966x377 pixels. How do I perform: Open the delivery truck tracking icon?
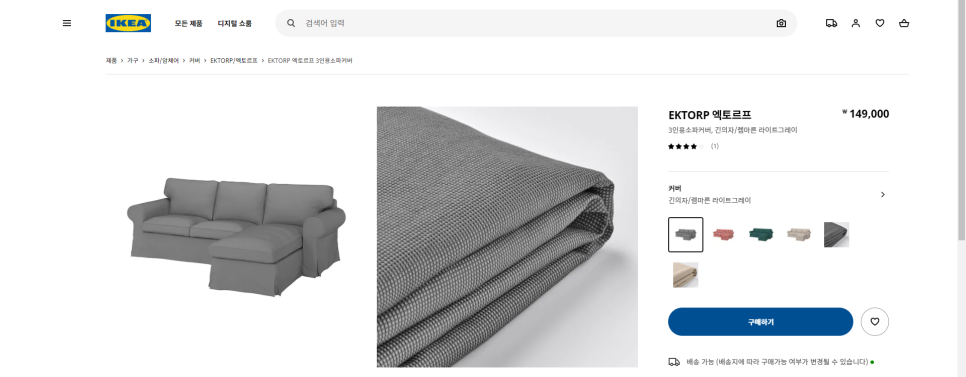831,23
